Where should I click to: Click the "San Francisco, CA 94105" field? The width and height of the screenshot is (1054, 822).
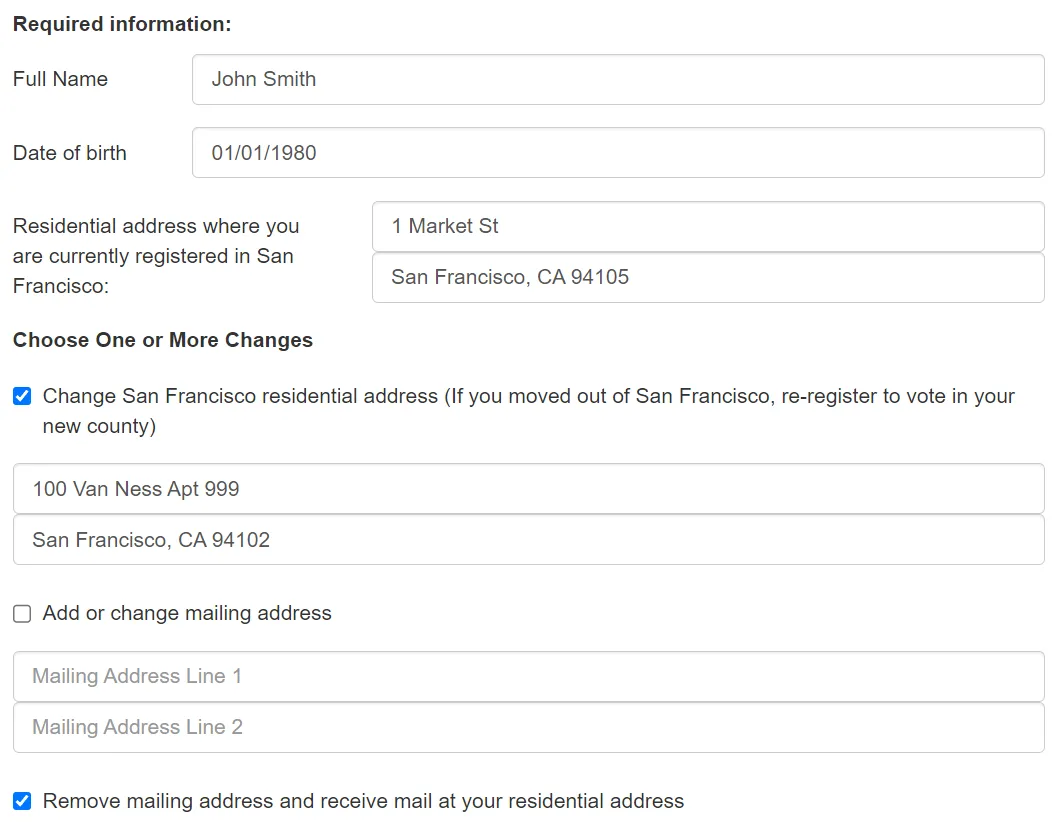coord(708,277)
